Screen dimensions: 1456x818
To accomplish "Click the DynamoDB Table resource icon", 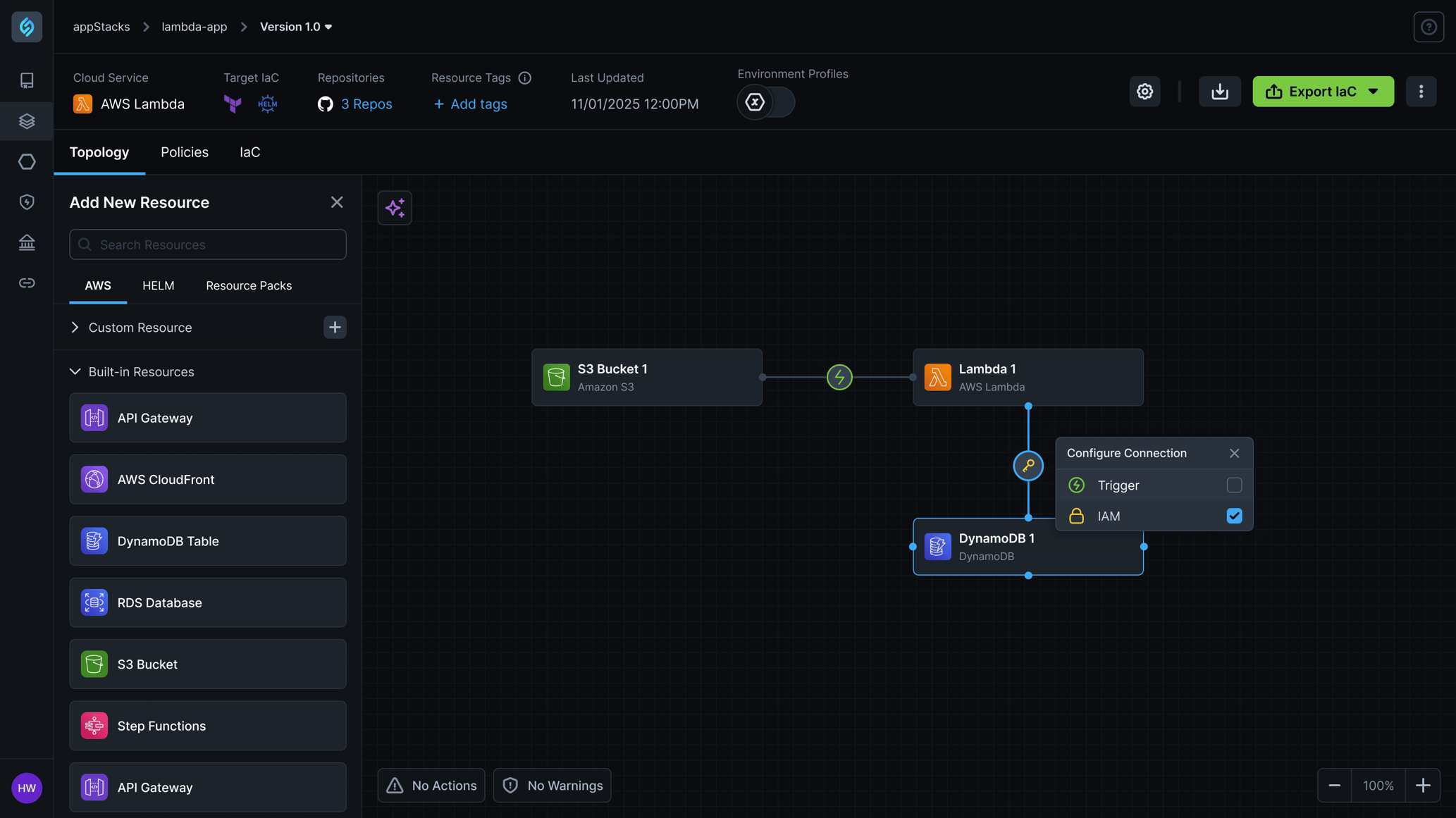I will pos(94,541).
